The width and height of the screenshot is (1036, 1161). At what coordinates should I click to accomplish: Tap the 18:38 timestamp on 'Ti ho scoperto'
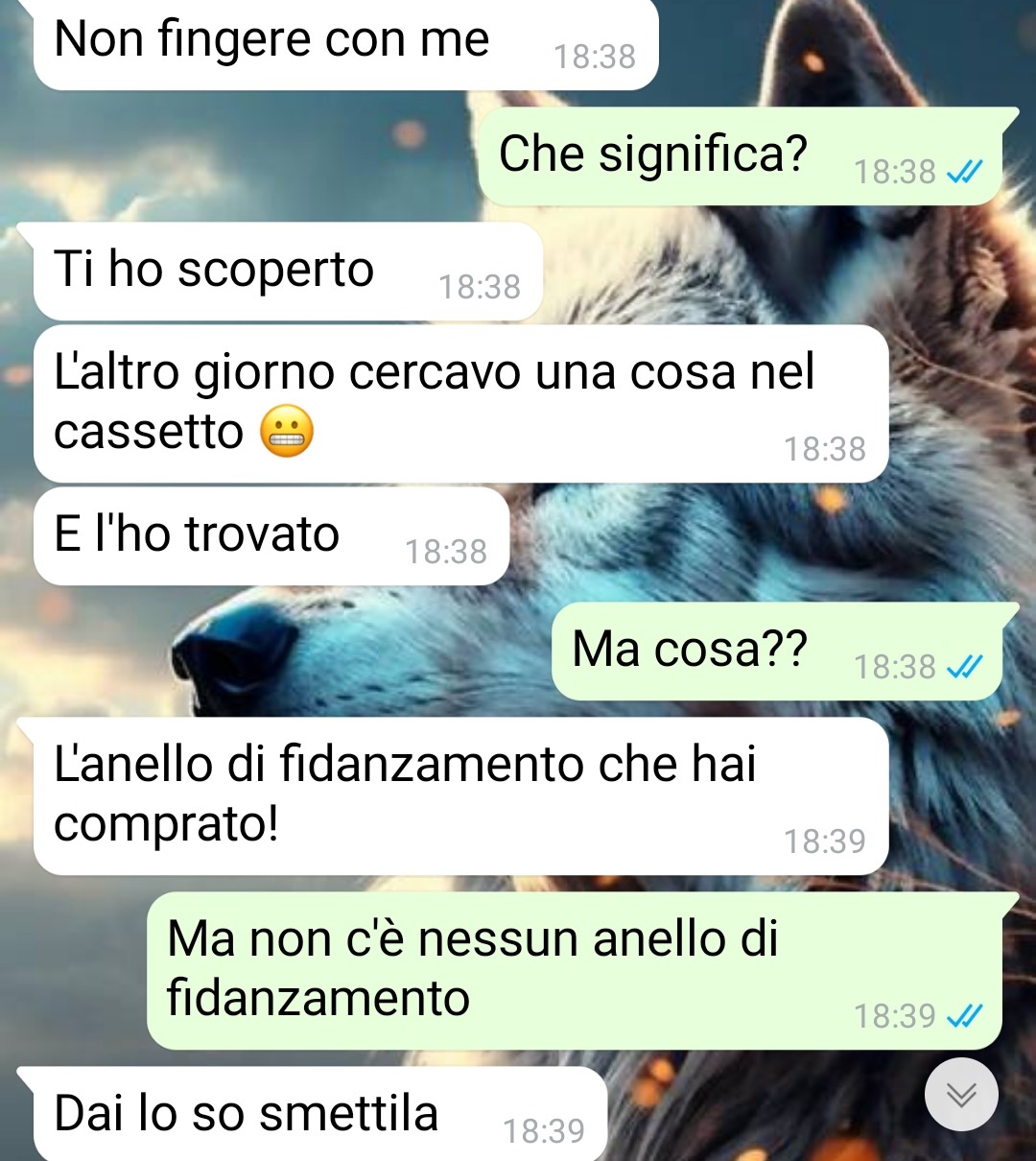tap(480, 287)
